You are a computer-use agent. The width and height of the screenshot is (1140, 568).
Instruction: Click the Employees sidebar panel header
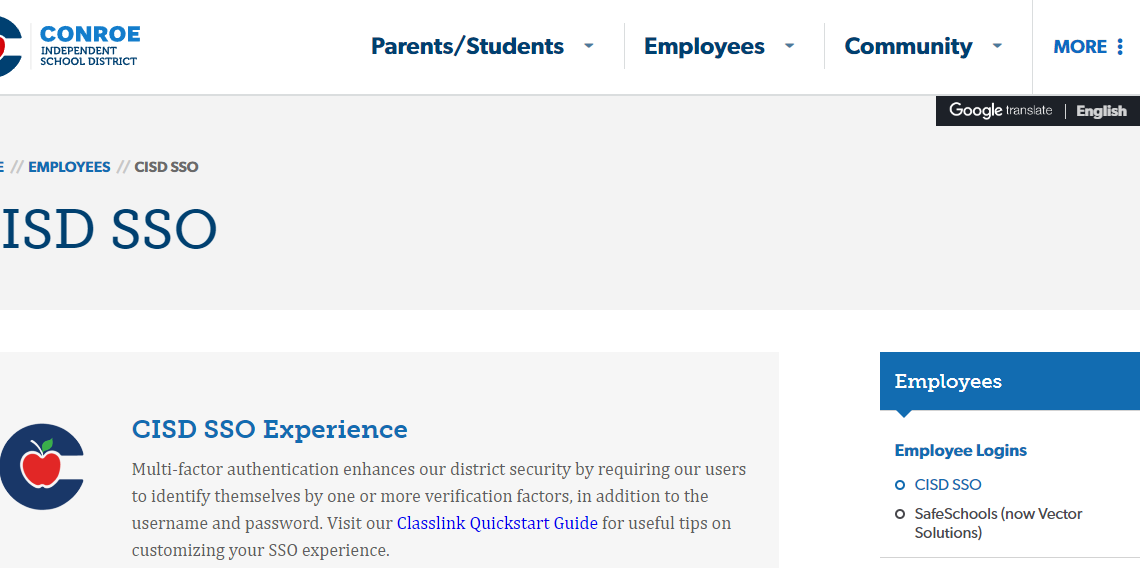tap(1010, 381)
